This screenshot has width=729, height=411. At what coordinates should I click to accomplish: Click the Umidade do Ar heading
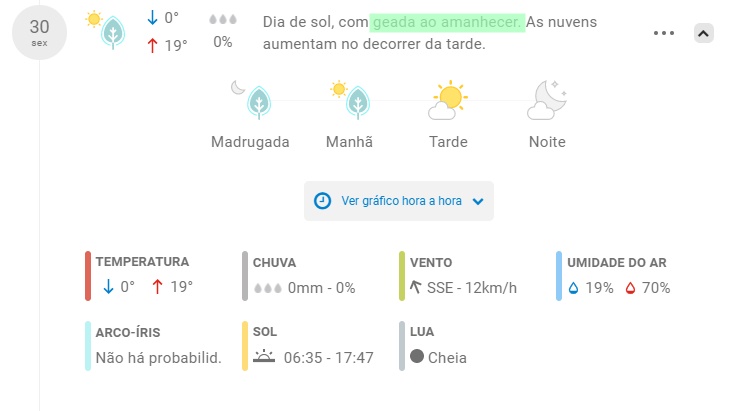click(616, 263)
